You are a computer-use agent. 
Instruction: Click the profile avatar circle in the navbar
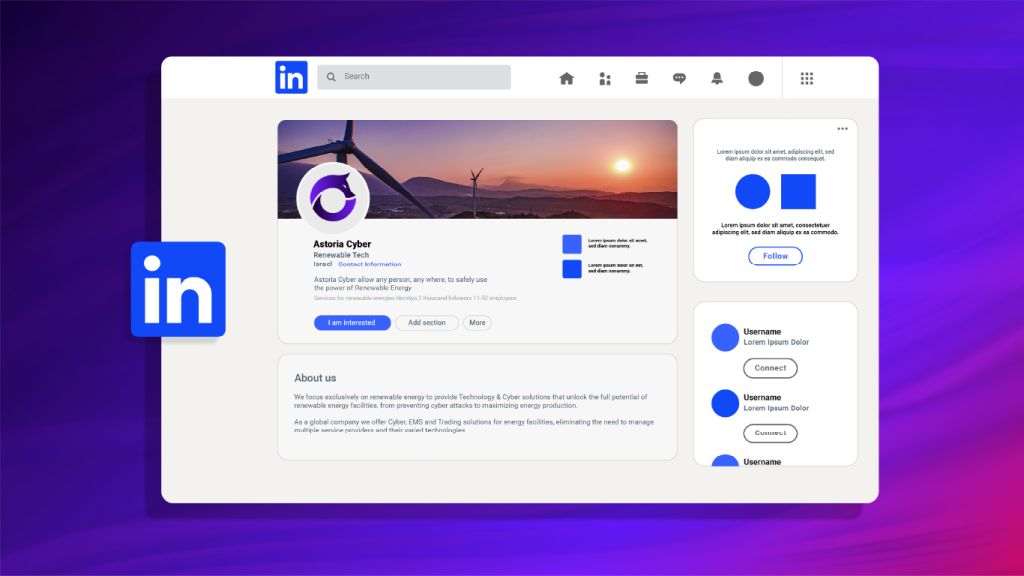pos(756,78)
